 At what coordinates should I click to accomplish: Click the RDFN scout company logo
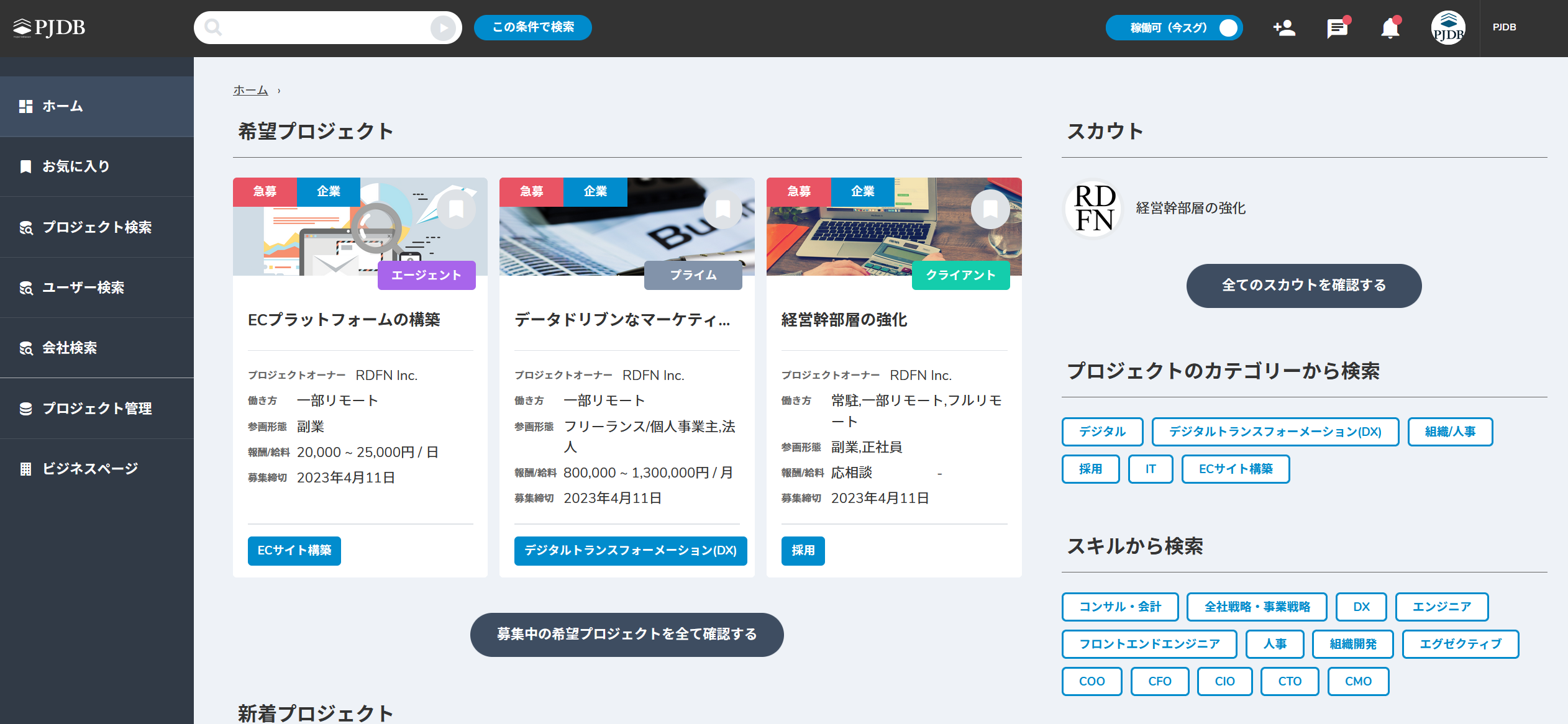point(1094,209)
